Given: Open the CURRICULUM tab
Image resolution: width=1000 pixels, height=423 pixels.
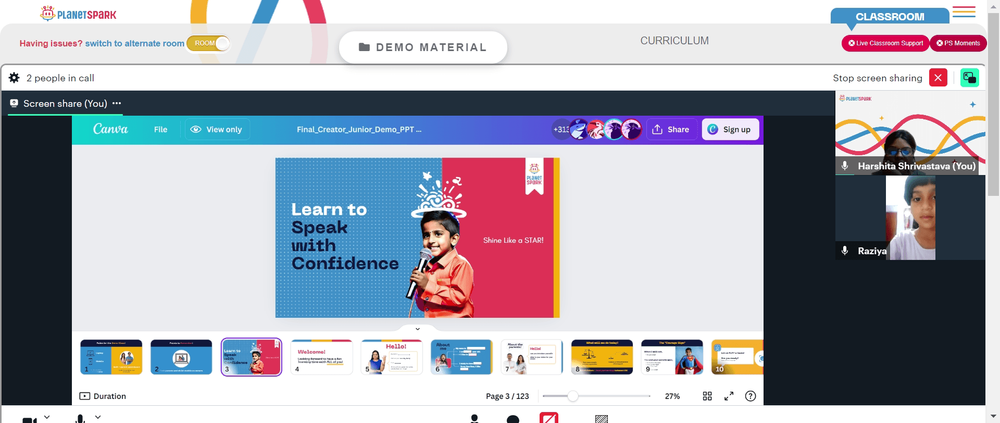Looking at the screenshot, I should point(674,41).
